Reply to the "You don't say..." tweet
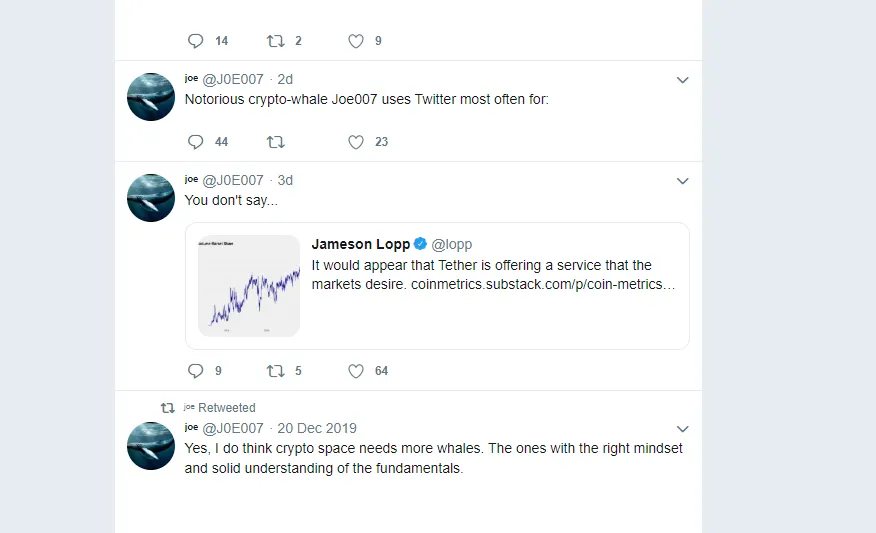This screenshot has height=533, width=876. (196, 371)
